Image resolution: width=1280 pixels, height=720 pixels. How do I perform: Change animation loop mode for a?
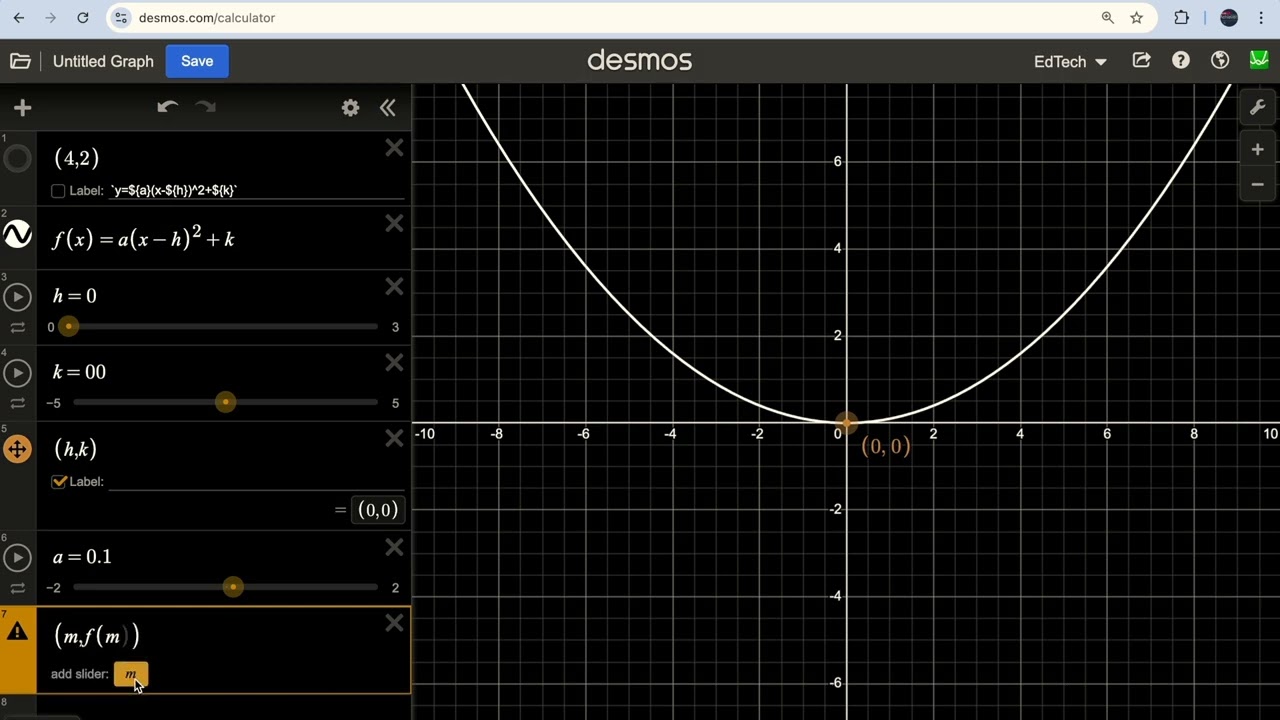tap(17, 588)
